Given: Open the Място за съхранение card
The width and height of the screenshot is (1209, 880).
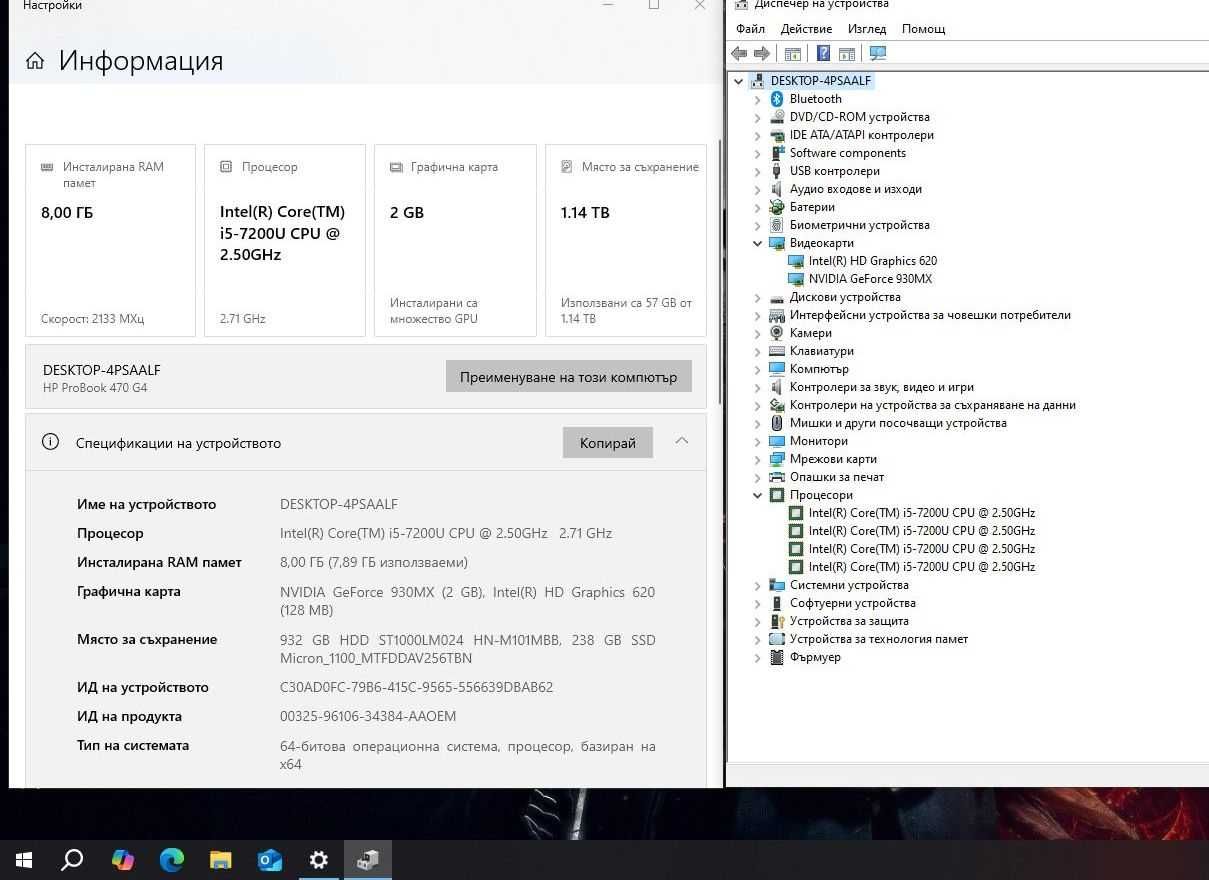Looking at the screenshot, I should point(626,240).
